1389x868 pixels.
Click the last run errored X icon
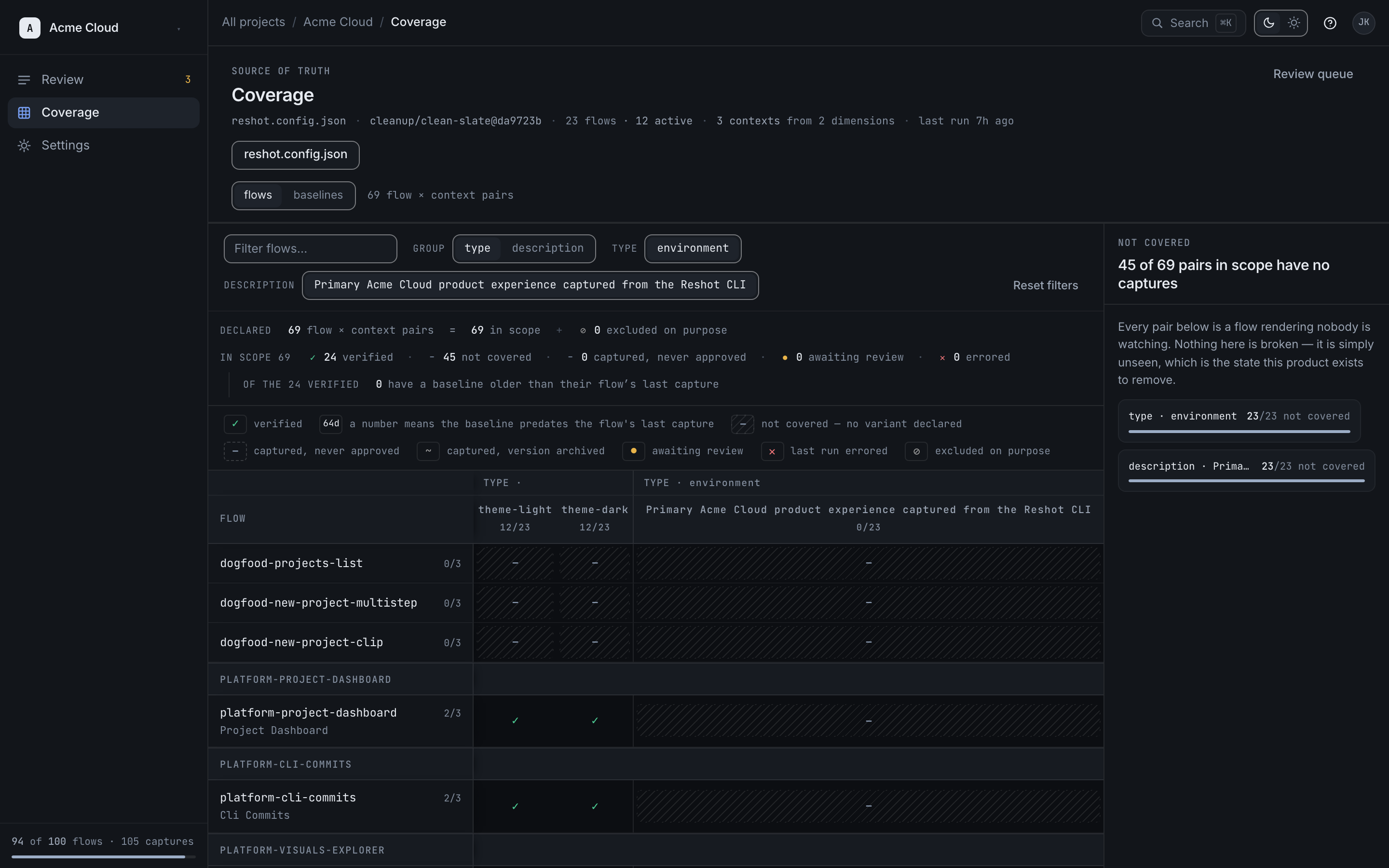772,451
